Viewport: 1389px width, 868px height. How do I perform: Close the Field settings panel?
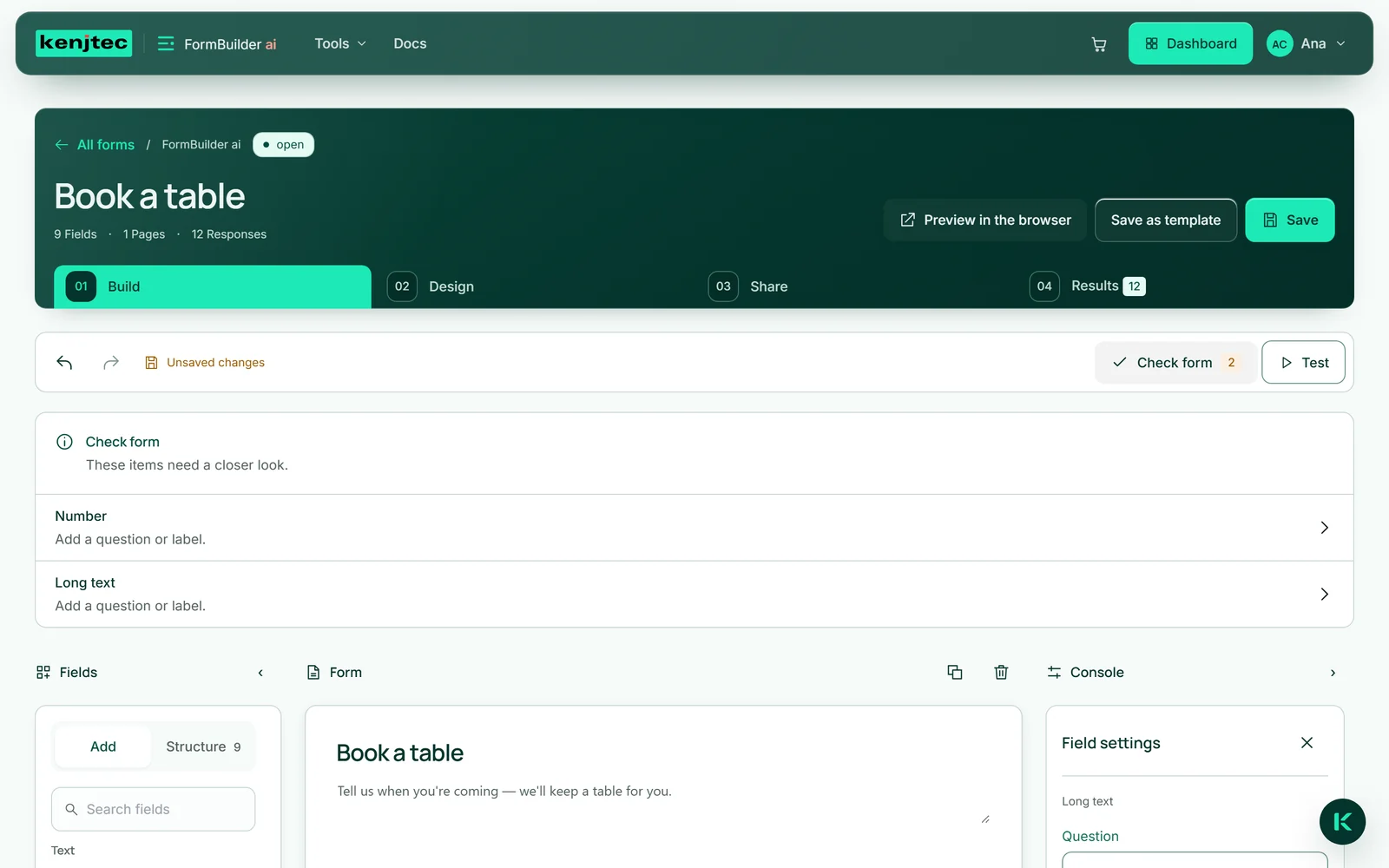click(1307, 742)
